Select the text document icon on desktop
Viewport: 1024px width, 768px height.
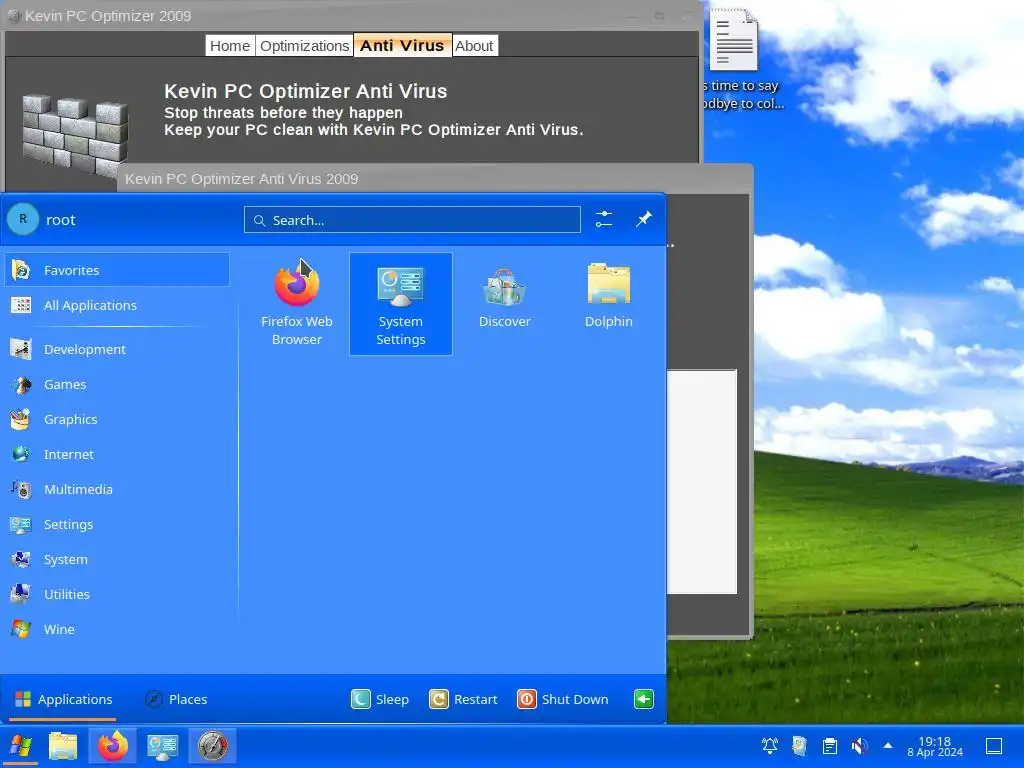pos(734,40)
